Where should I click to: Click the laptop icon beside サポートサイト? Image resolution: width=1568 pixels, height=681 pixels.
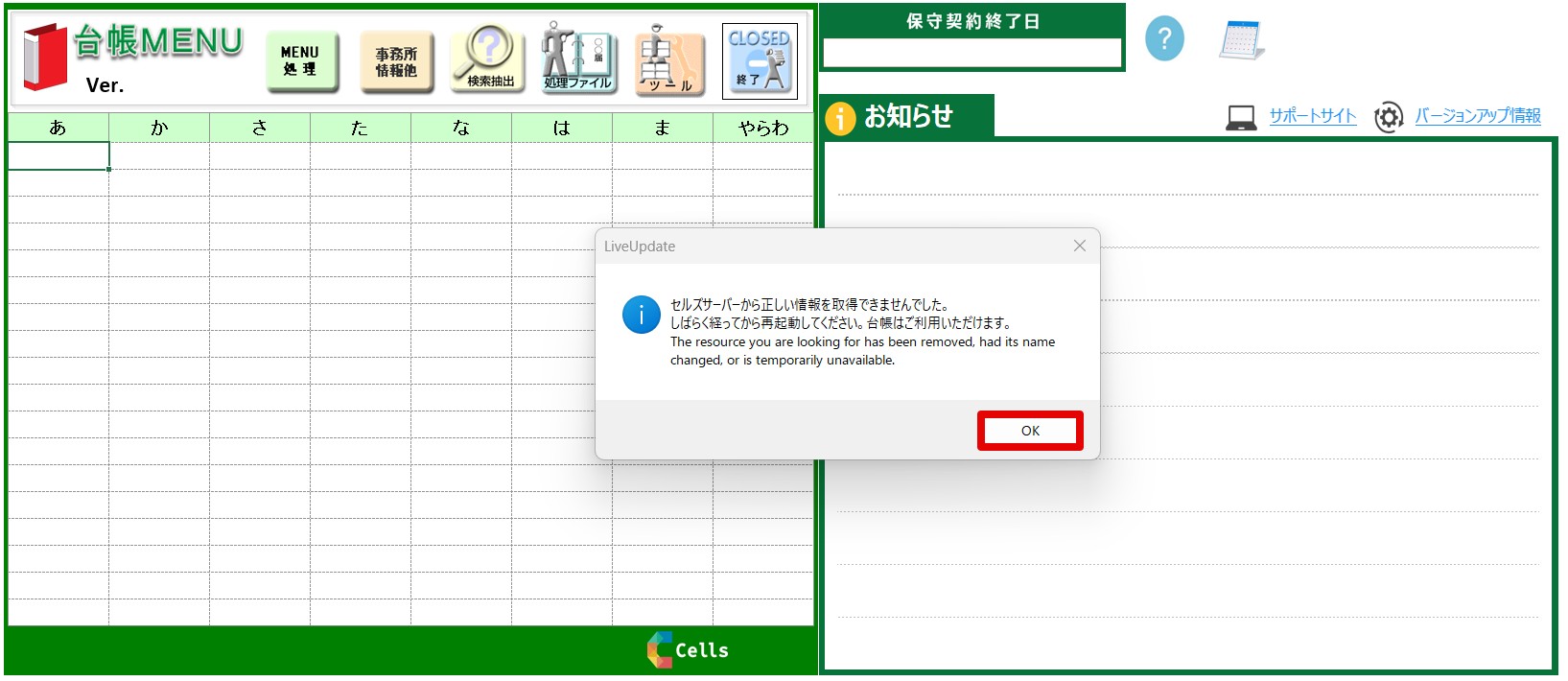[1241, 118]
